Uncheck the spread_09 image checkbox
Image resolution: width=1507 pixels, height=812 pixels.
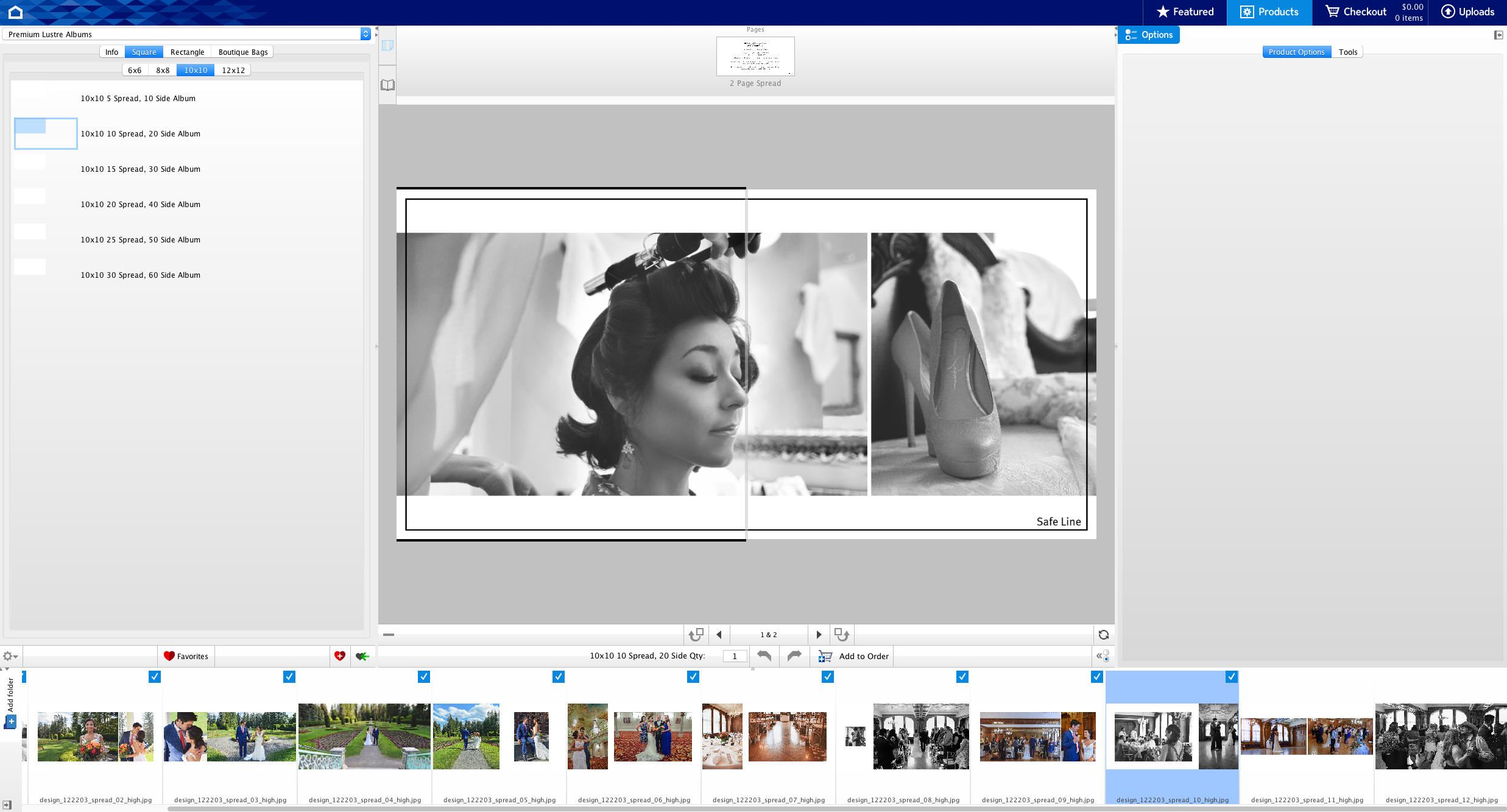point(1097,677)
